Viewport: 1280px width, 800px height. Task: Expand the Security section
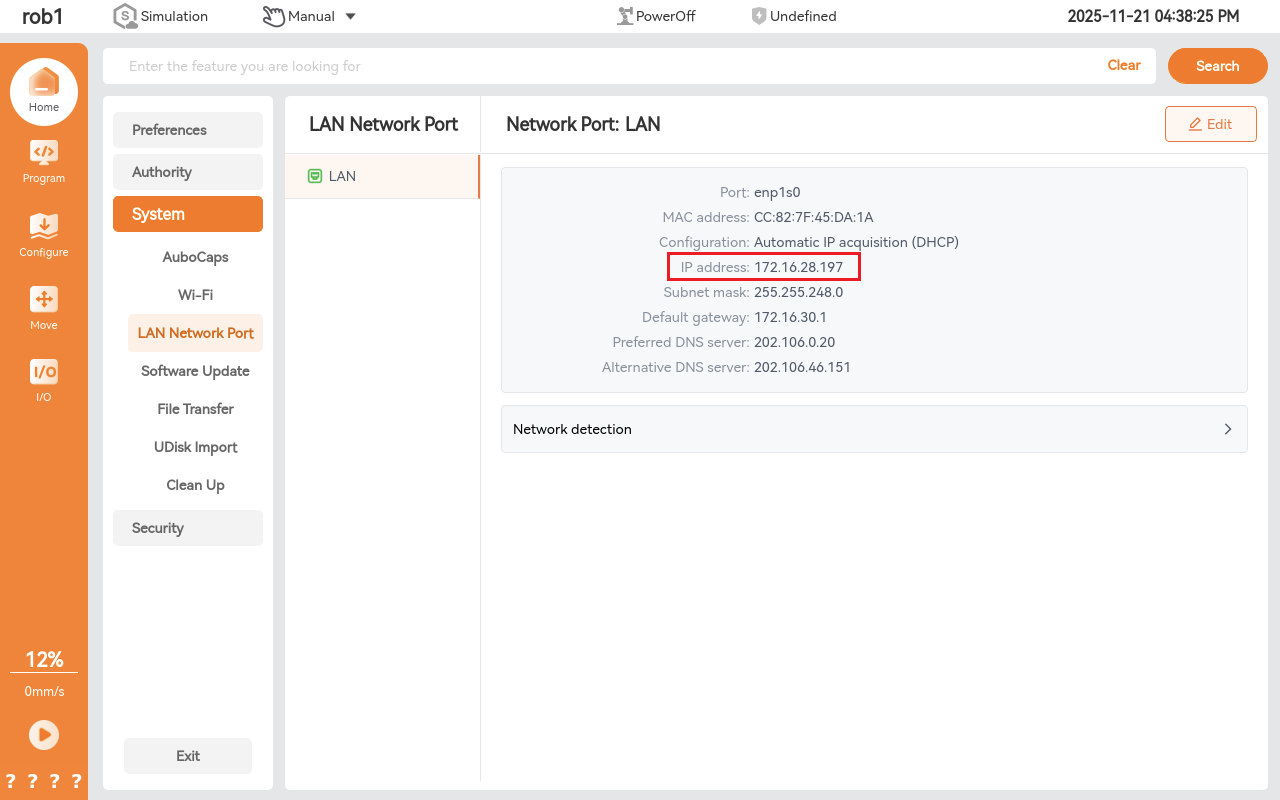point(188,528)
